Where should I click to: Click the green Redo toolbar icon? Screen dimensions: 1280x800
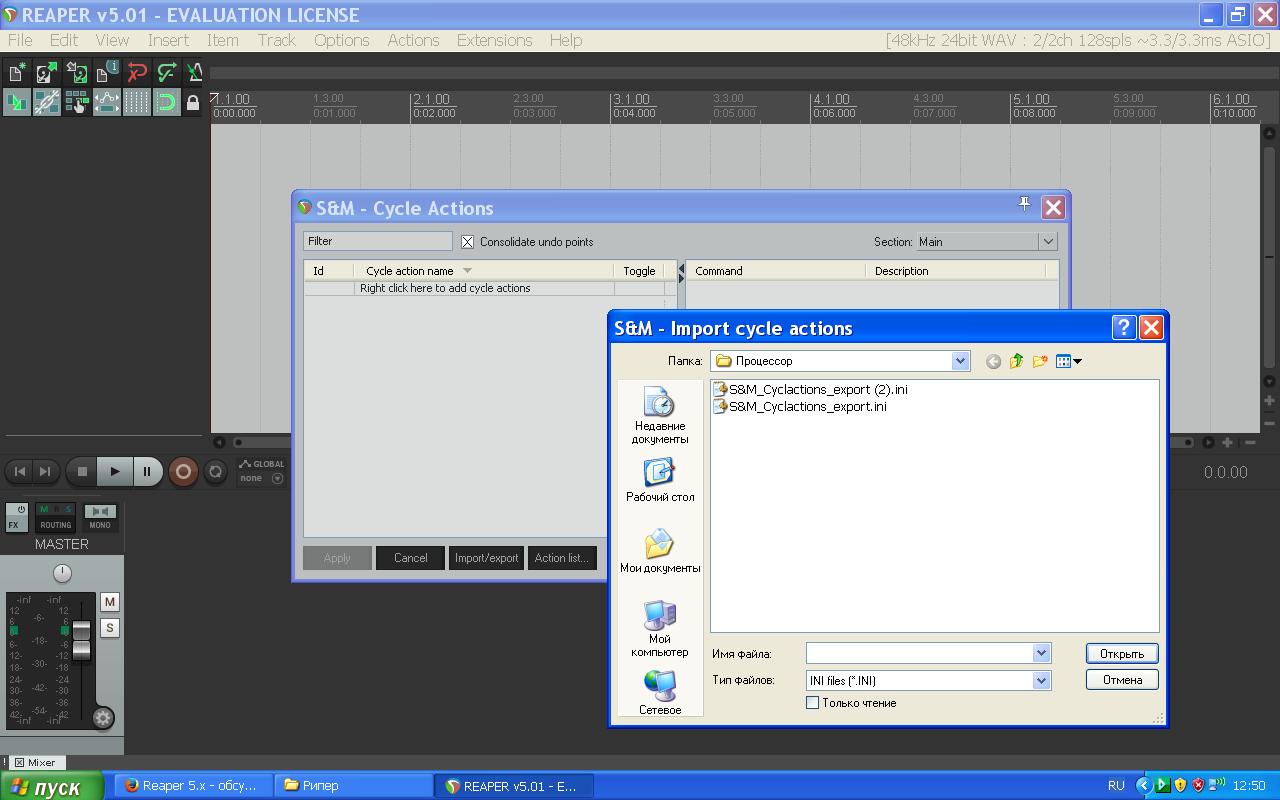click(167, 72)
